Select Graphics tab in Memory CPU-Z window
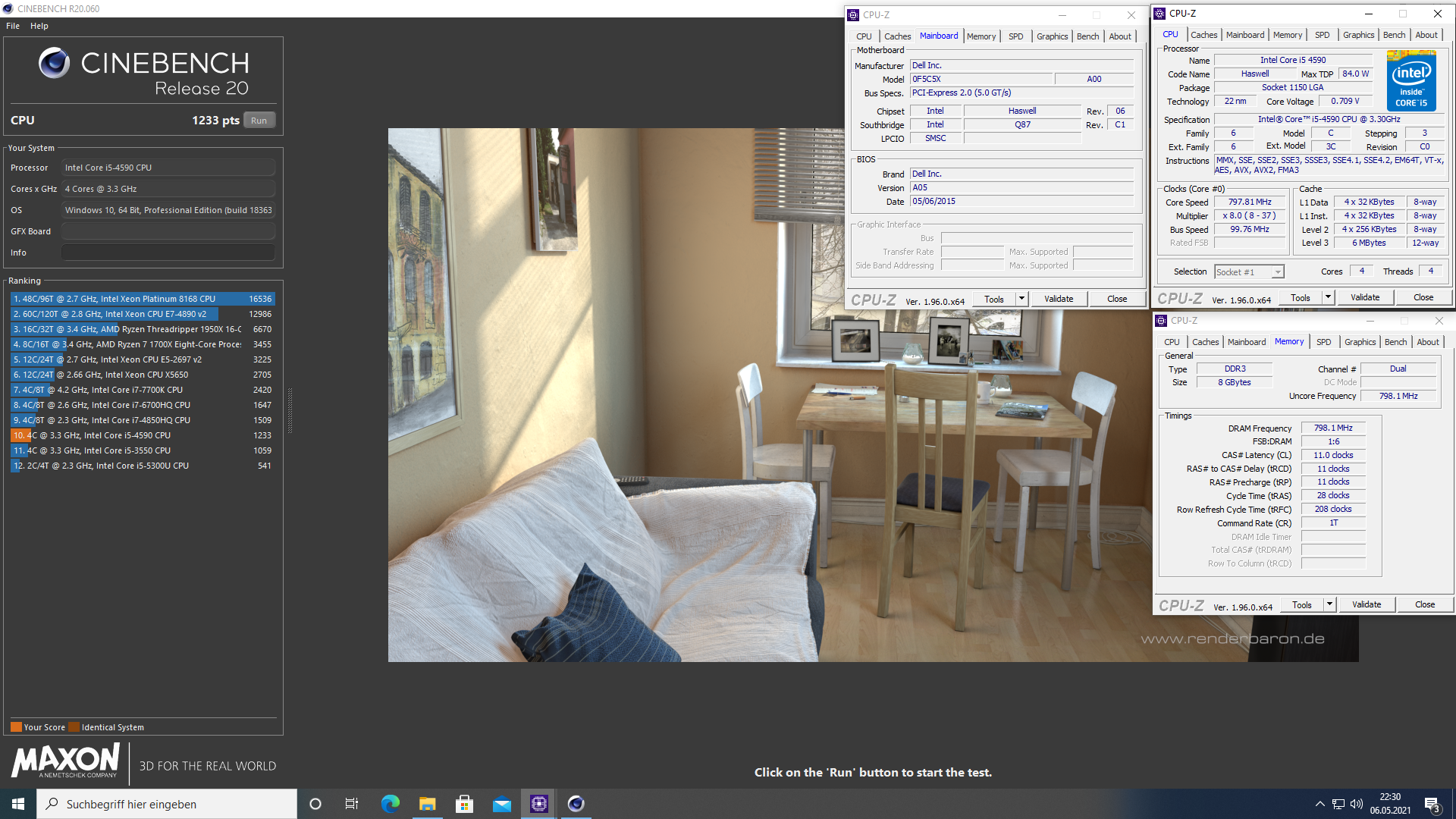The width and height of the screenshot is (1456, 819). coord(1360,342)
